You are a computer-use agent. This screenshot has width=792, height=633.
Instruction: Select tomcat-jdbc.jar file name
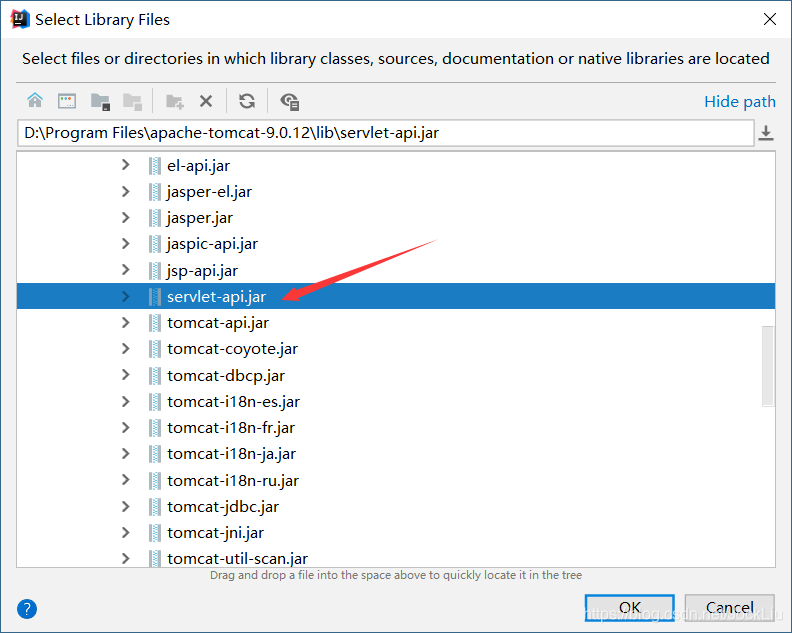223,507
